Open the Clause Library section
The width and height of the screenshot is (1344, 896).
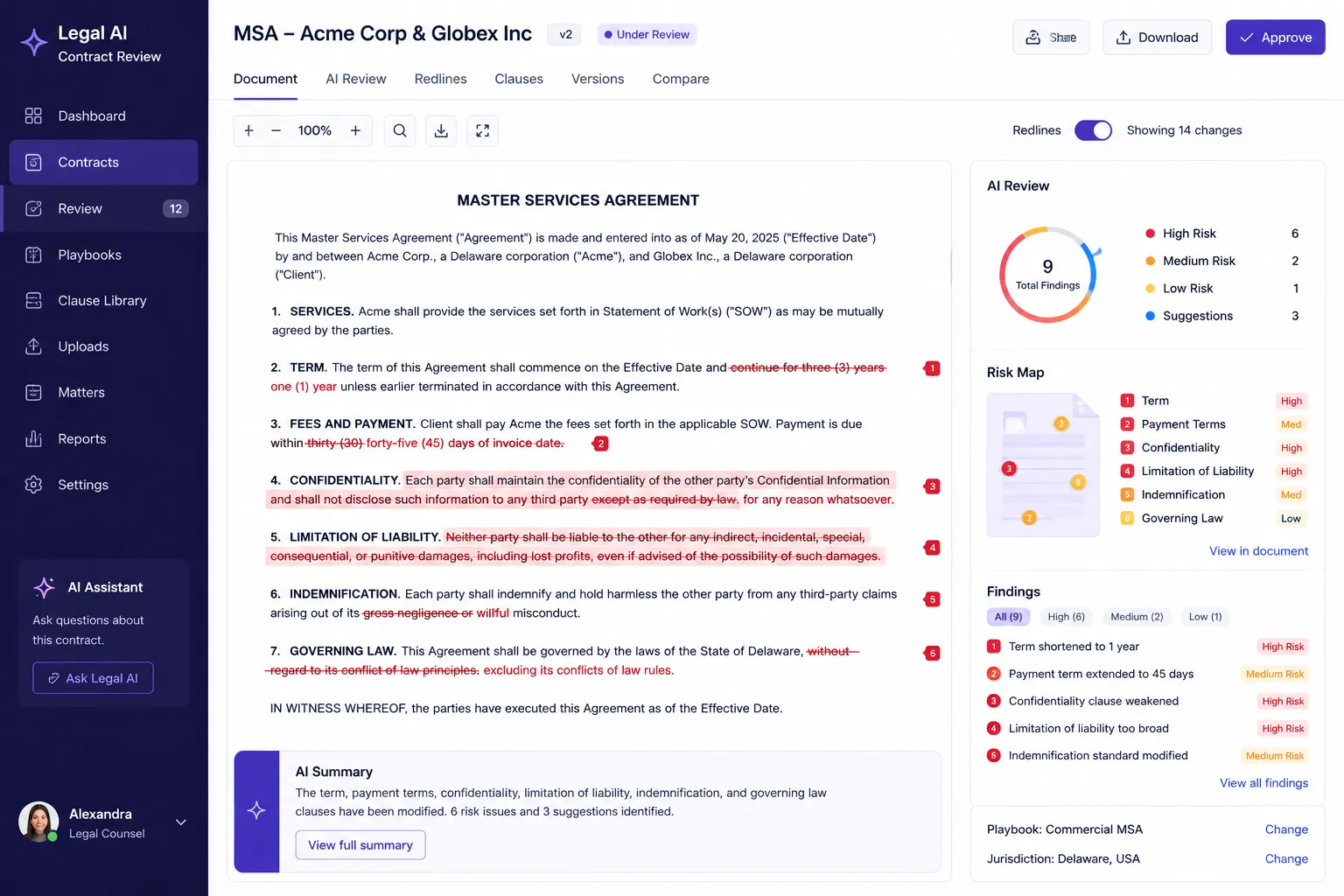pos(103,301)
